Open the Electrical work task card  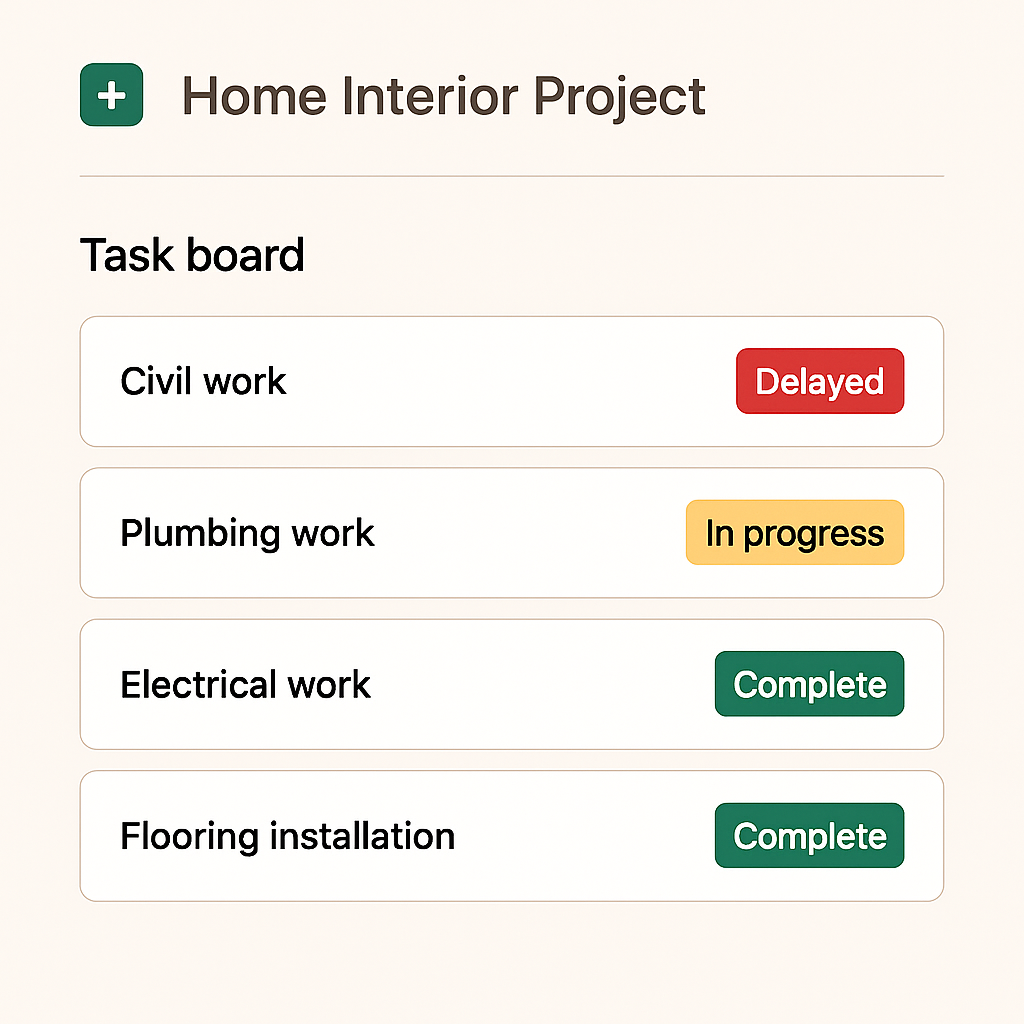[x=512, y=684]
